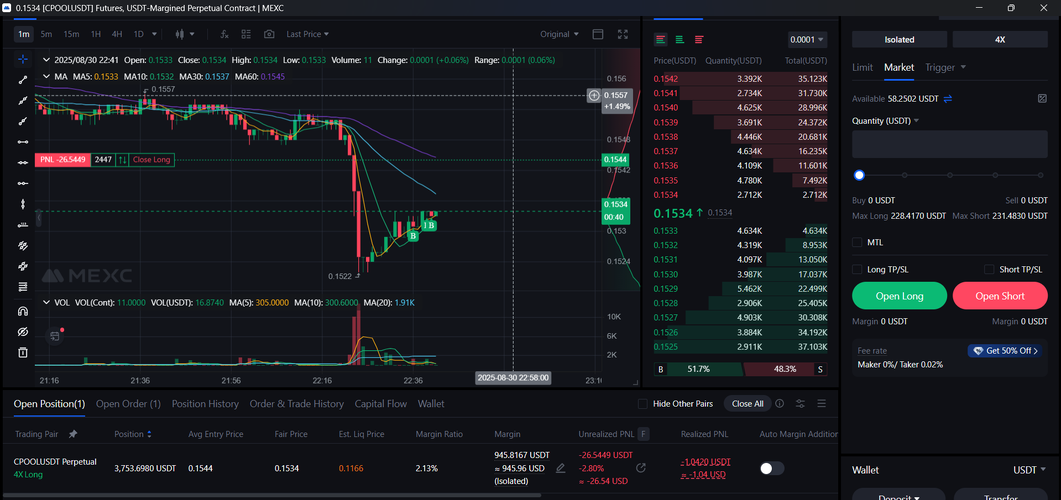
Task: Delete drawings with the trash icon
Action: pyautogui.click(x=23, y=353)
